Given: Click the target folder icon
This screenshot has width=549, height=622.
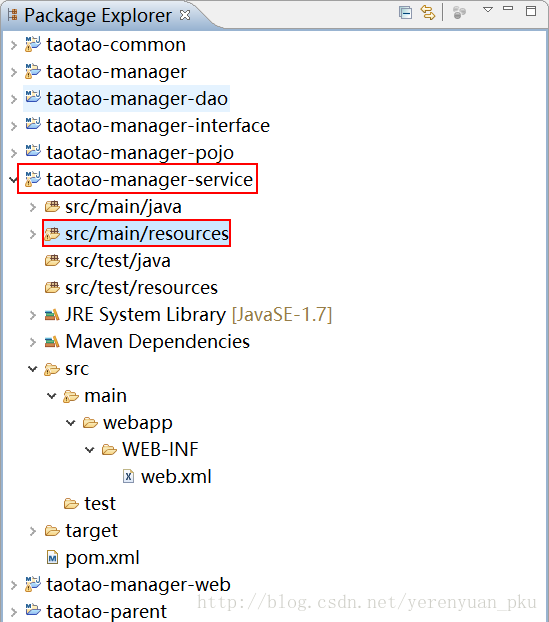Looking at the screenshot, I should point(52,531).
